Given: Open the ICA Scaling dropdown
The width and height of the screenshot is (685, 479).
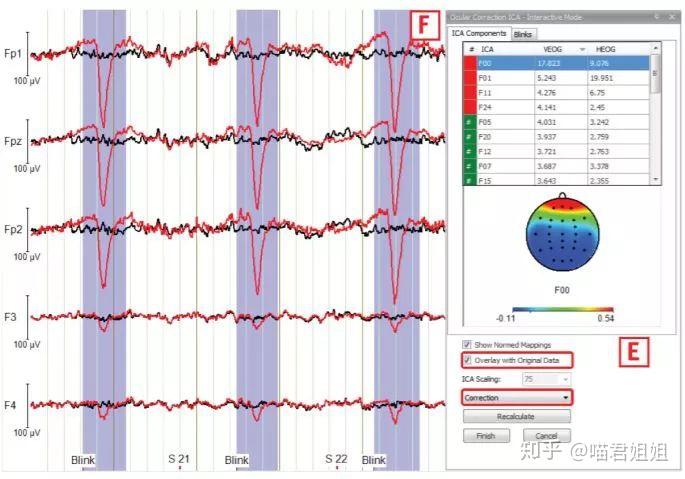Looking at the screenshot, I should pyautogui.click(x=547, y=379).
